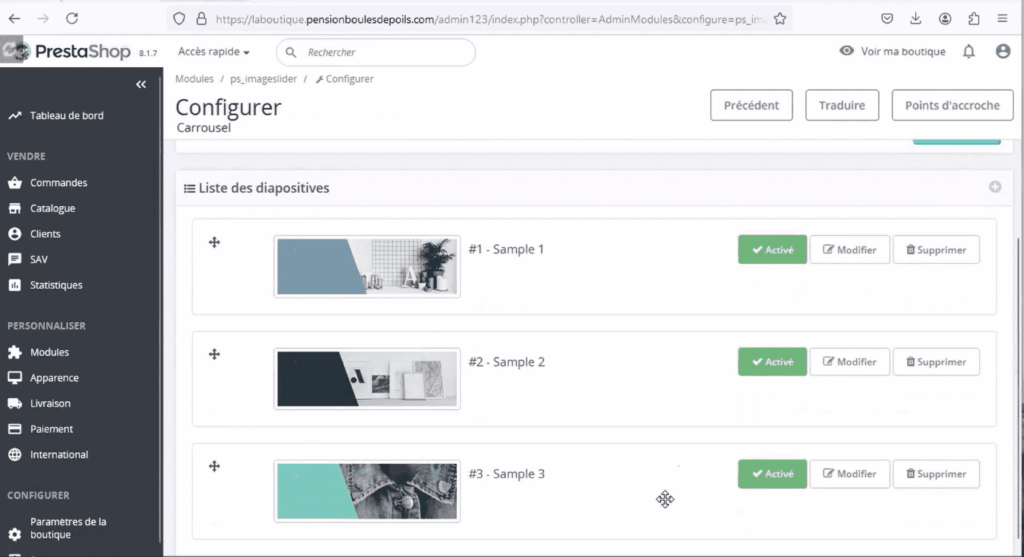Open the Statistiques menu item
The width and height of the screenshot is (1024, 557).
click(56, 285)
